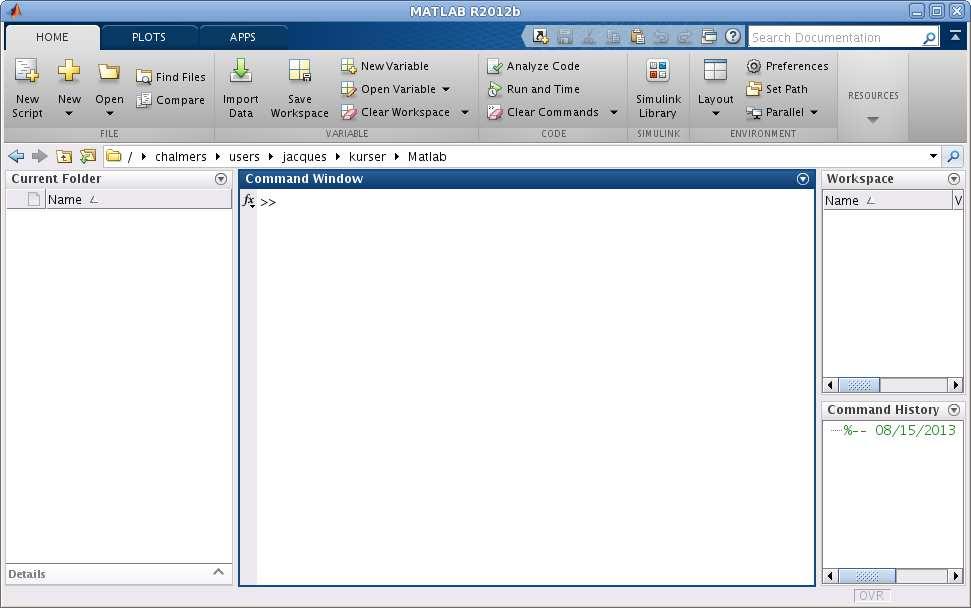Click the users folder in the path
Image resolution: width=971 pixels, height=608 pixels.
(244, 157)
